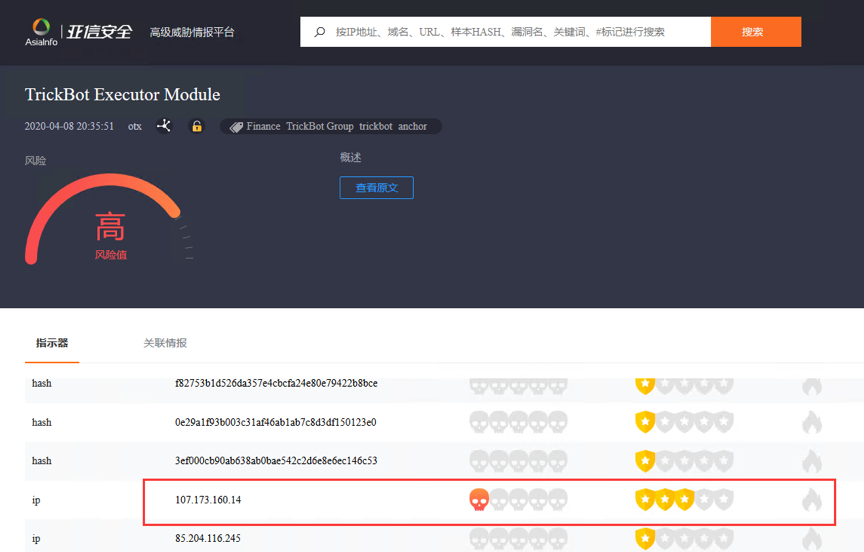Click the orange unlock padlock icon
The width and height of the screenshot is (864, 552).
point(197,126)
